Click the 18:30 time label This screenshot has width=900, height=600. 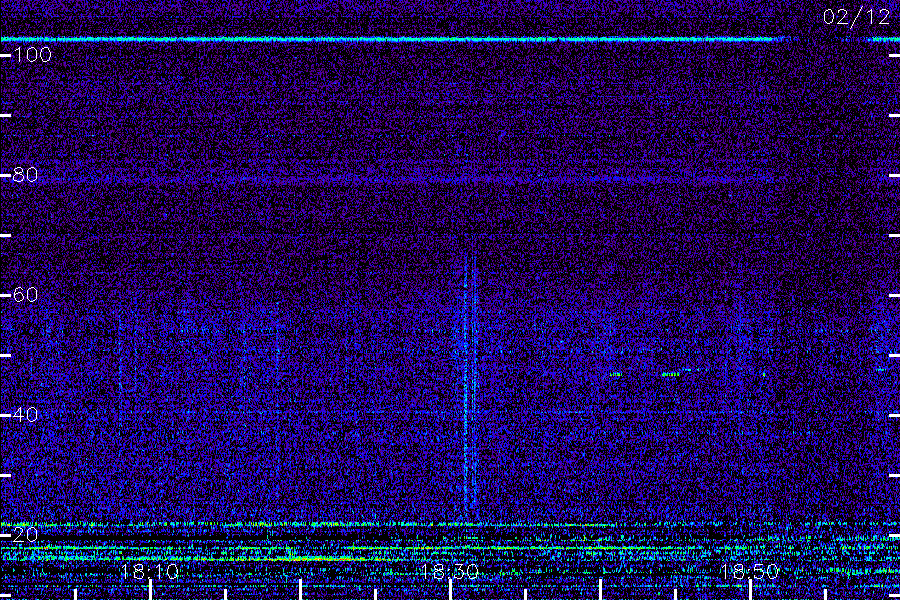pyautogui.click(x=449, y=572)
